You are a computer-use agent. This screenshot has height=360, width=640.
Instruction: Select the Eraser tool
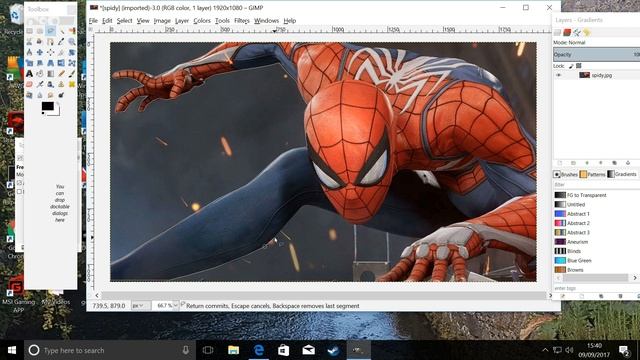point(29,84)
